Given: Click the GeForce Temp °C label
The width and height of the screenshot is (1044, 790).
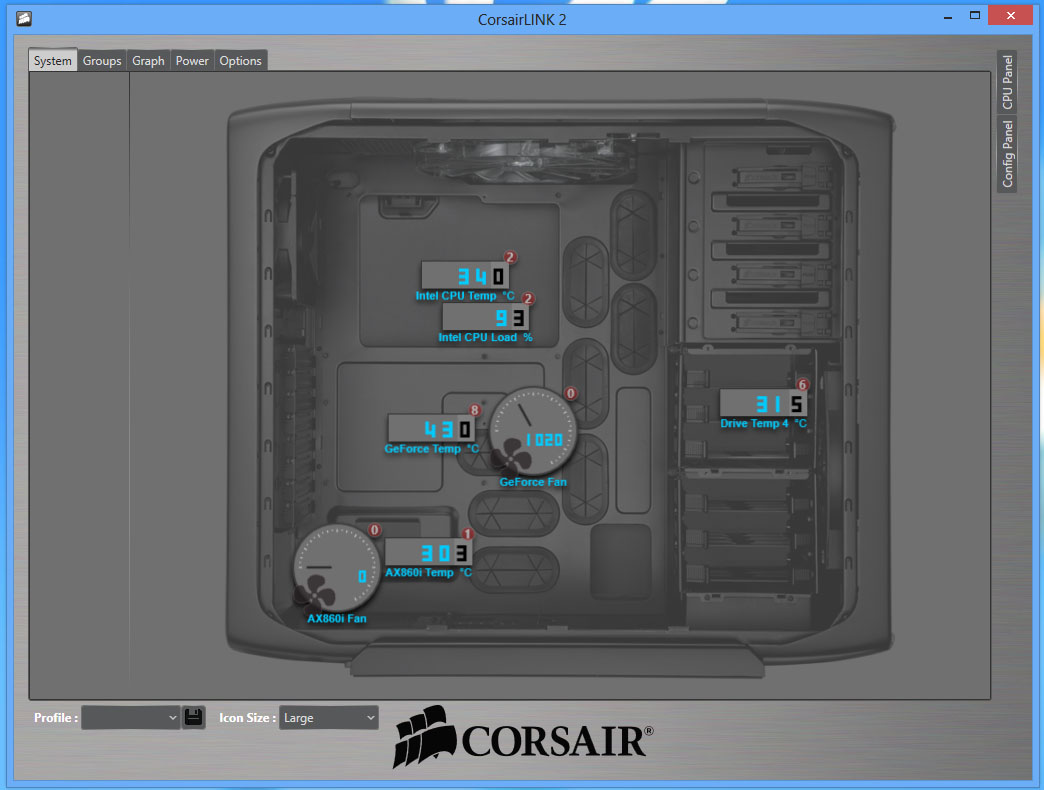Looking at the screenshot, I should pos(431,449).
